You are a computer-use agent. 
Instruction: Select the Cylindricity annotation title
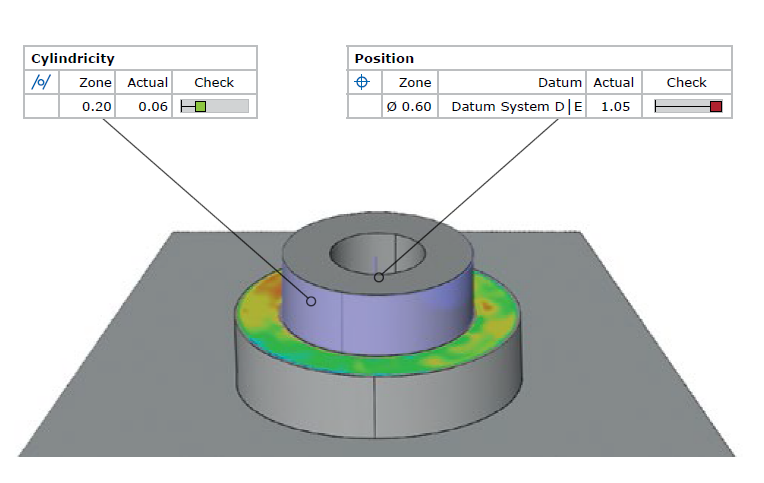pos(72,59)
